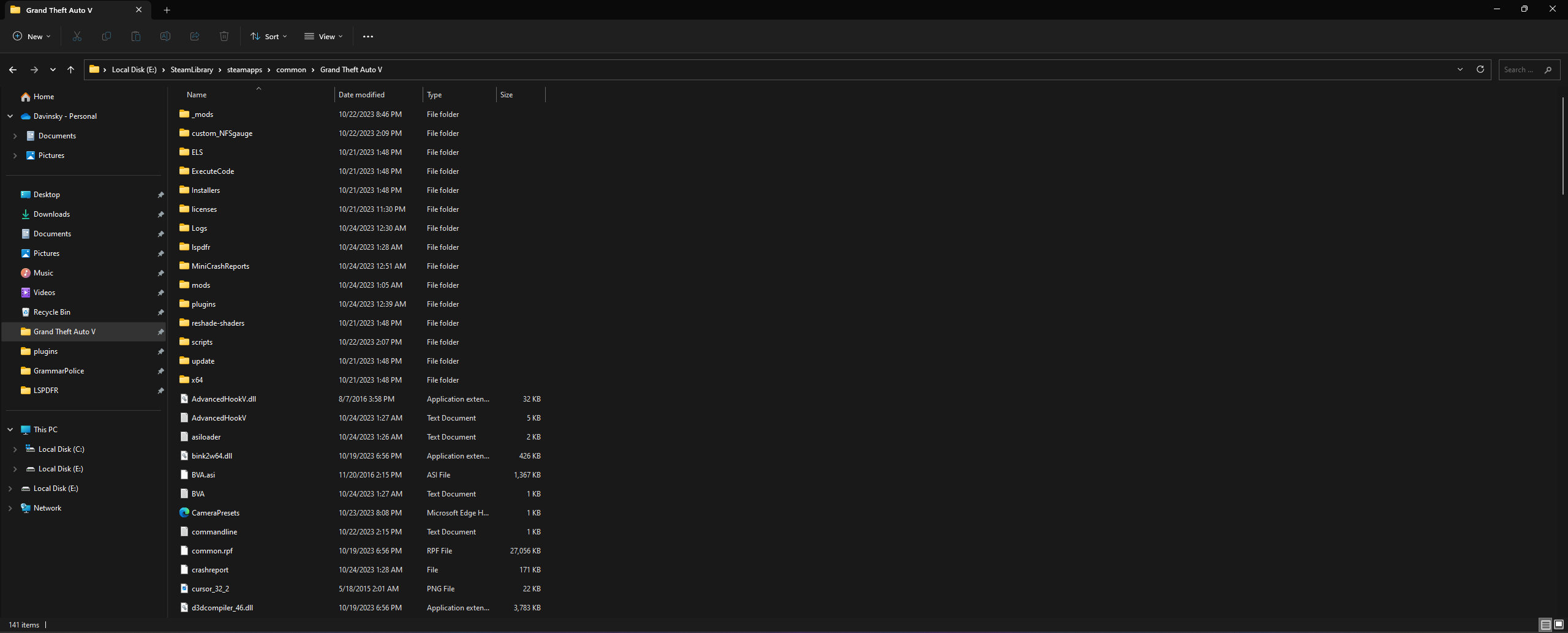Viewport: 1568px width, 633px height.
Task: Sort by Date modified column header
Action: click(379, 95)
